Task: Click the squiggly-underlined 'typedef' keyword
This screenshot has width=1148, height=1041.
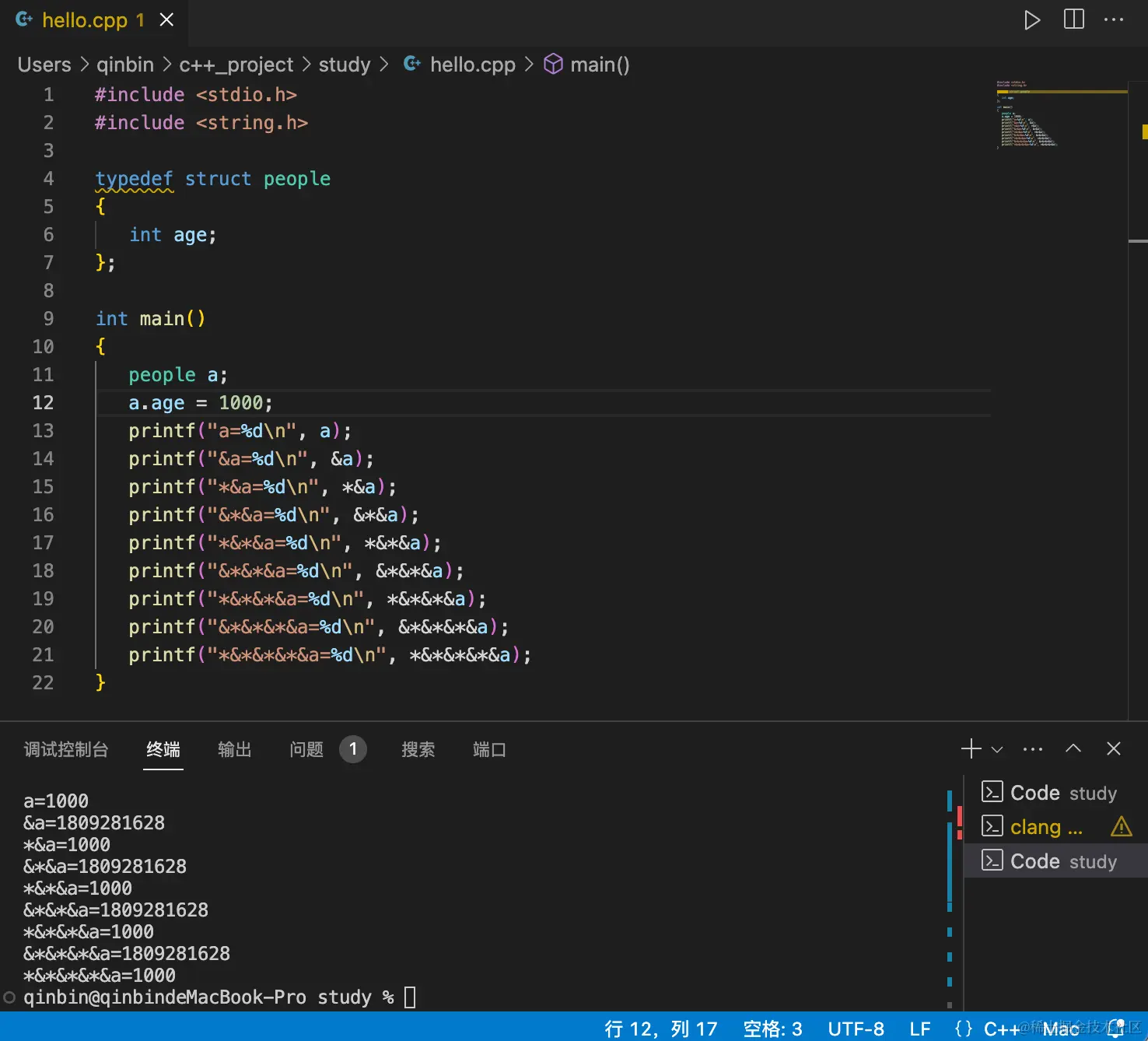Action: (x=134, y=178)
